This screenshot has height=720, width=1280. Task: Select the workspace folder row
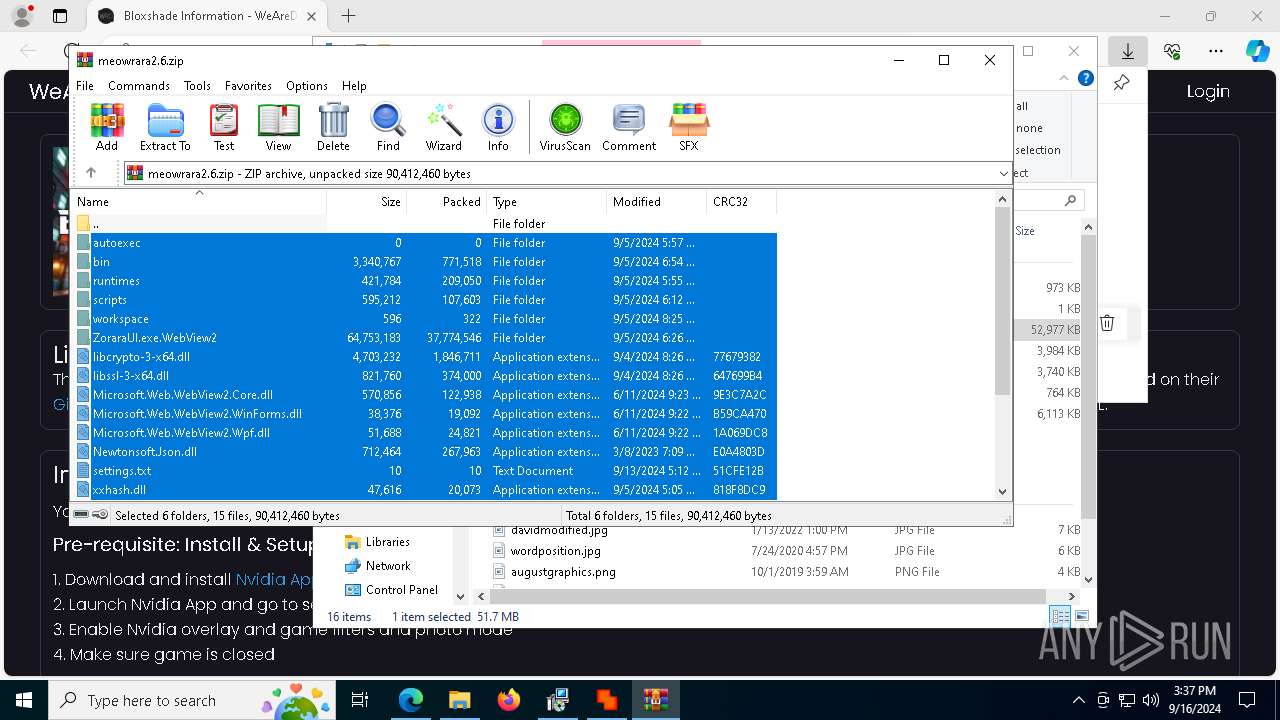click(425, 319)
